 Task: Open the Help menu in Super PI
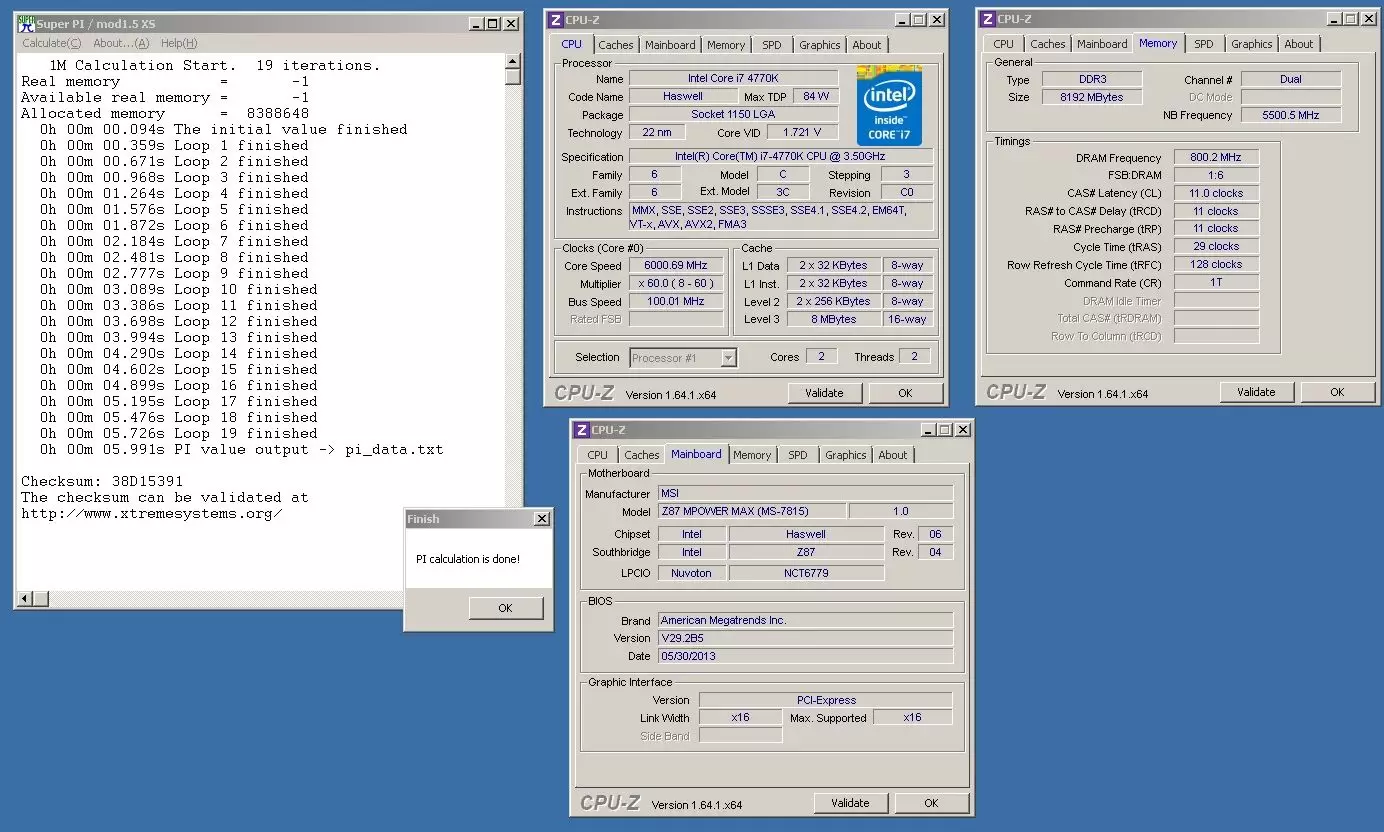pos(179,43)
